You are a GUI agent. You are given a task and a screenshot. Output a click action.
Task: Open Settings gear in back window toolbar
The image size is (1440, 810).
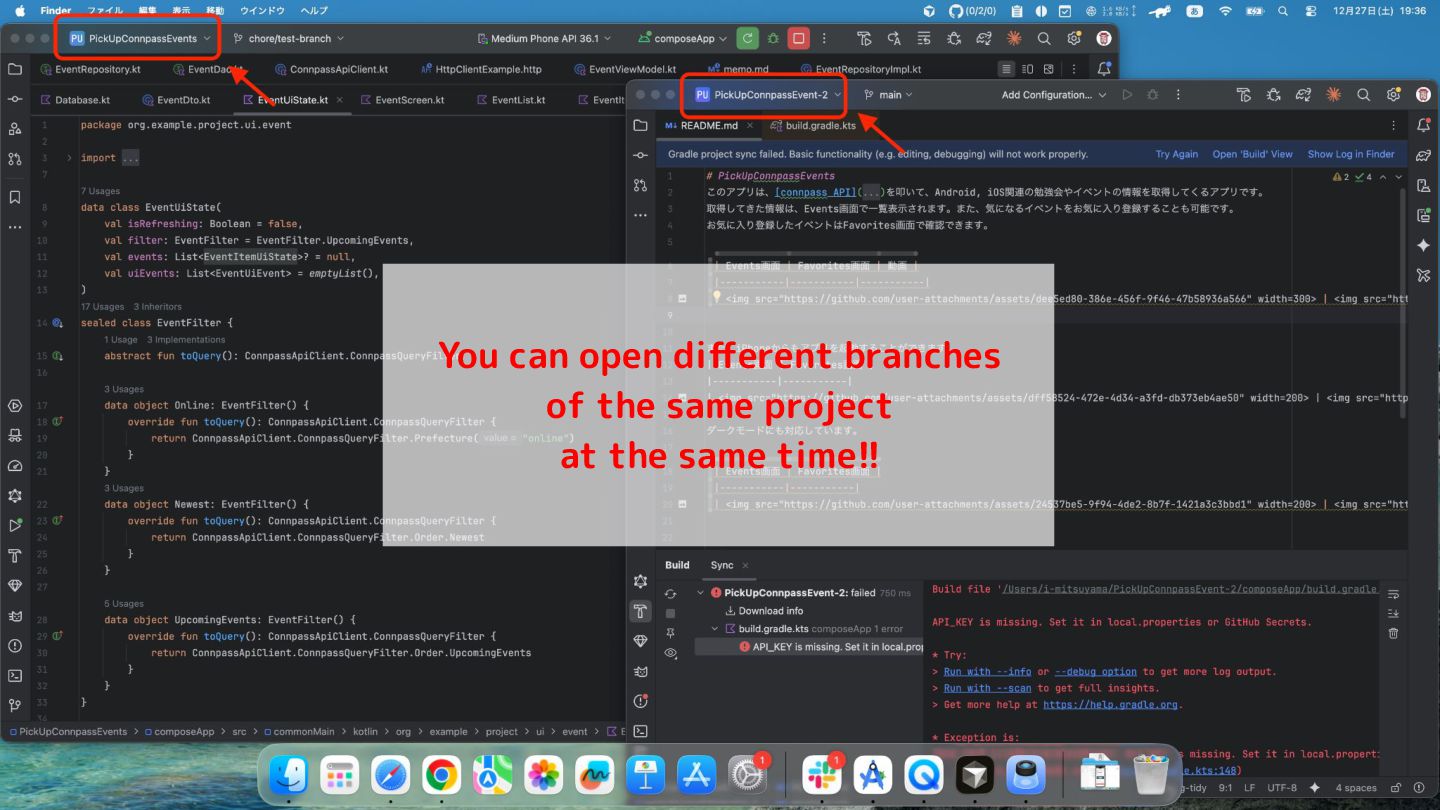[1074, 38]
